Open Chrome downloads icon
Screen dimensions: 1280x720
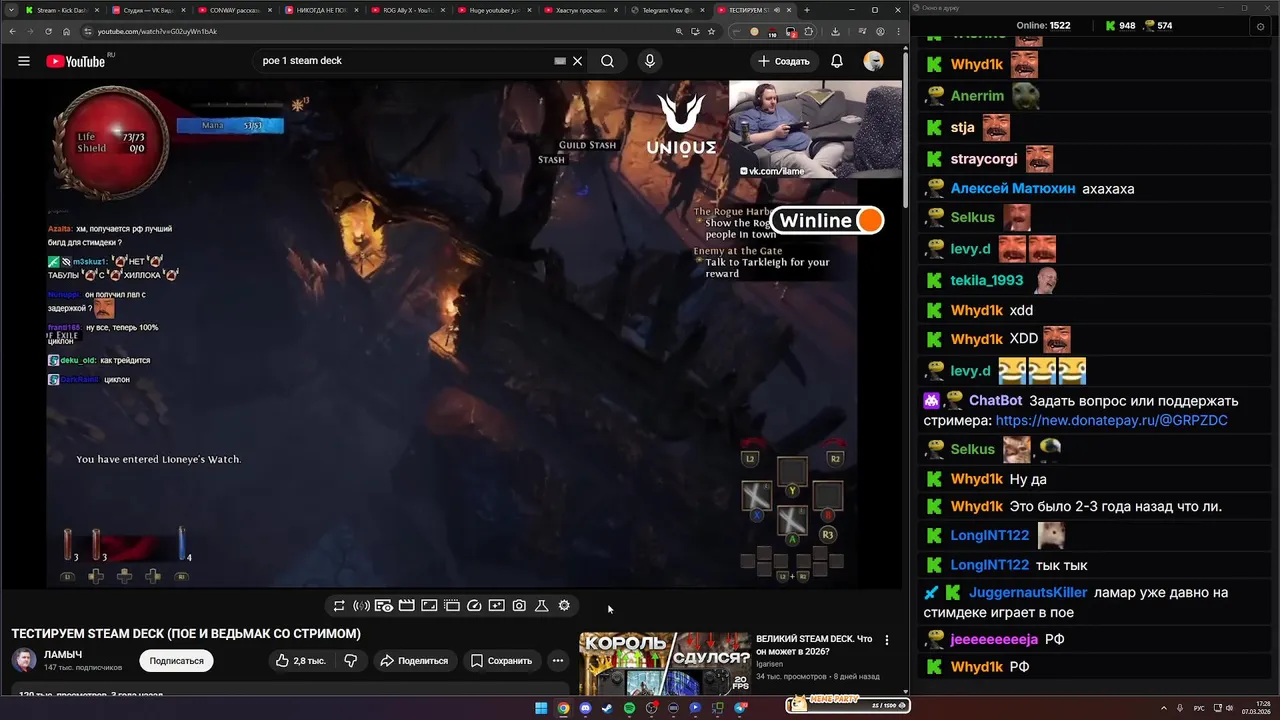835,31
